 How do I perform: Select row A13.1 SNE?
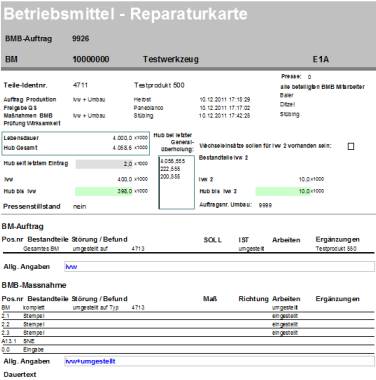click(188, 341)
